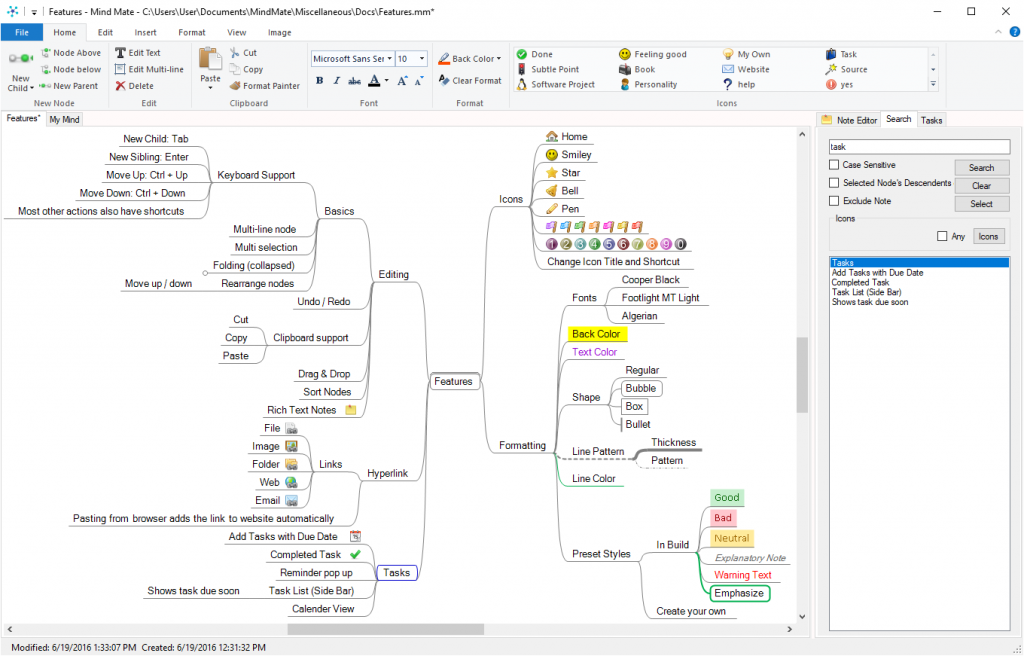Enable the Case Sensitive checkbox
Screen dimensions: 1024x656
pos(834,165)
